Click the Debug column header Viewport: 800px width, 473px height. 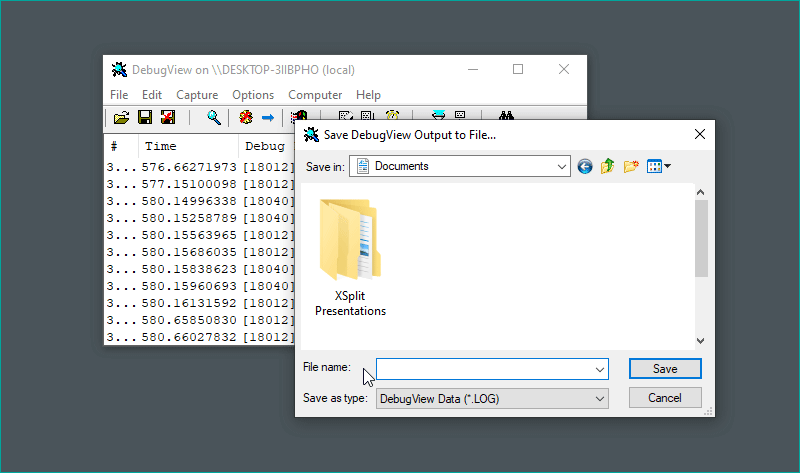coord(266,146)
